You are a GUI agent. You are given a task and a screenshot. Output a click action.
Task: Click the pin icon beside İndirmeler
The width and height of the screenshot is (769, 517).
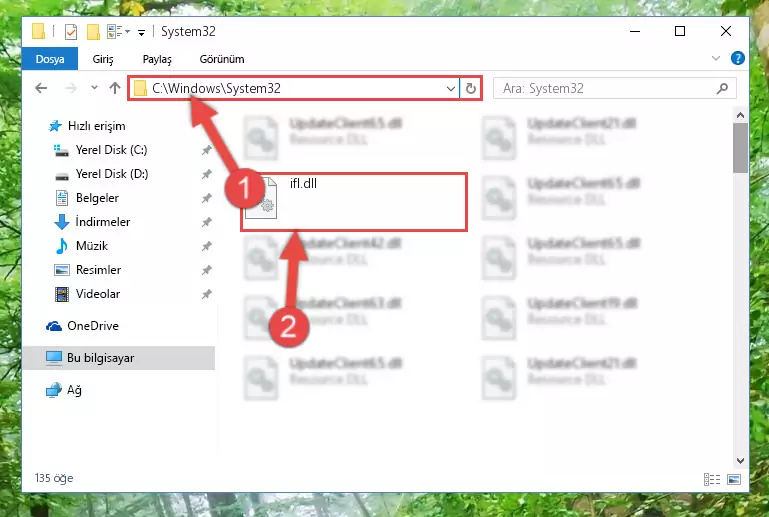pyautogui.click(x=206, y=222)
